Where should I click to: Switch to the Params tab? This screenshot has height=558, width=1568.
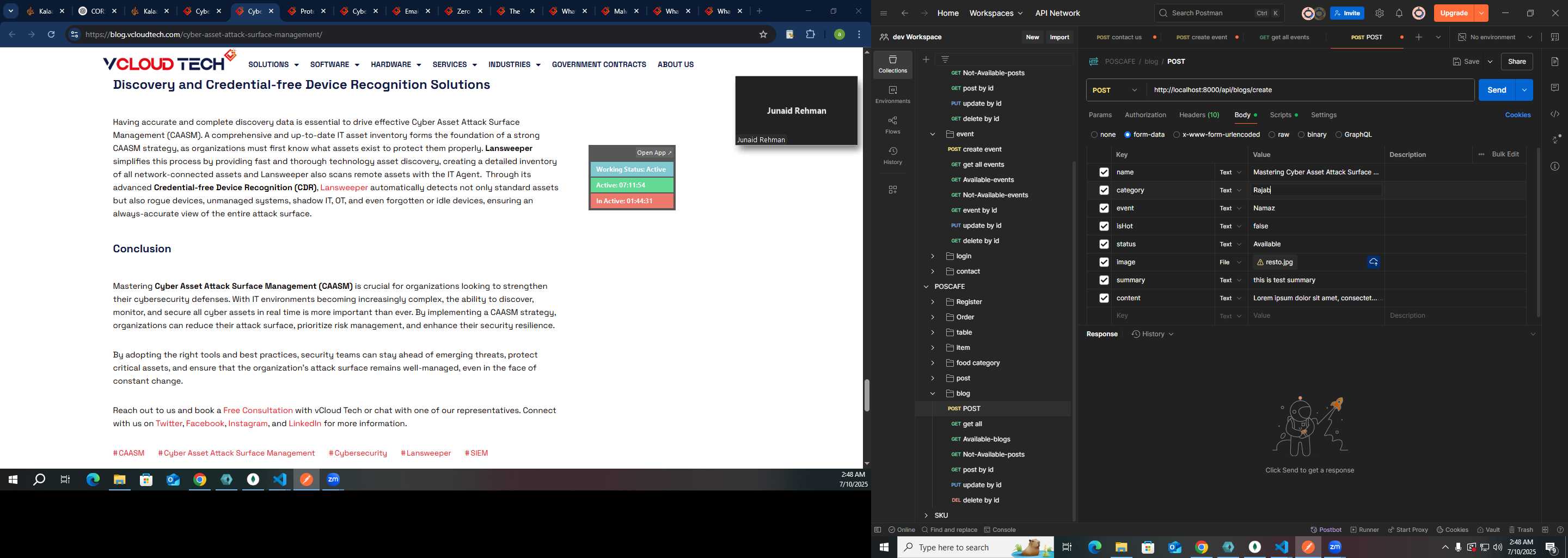click(x=1100, y=115)
